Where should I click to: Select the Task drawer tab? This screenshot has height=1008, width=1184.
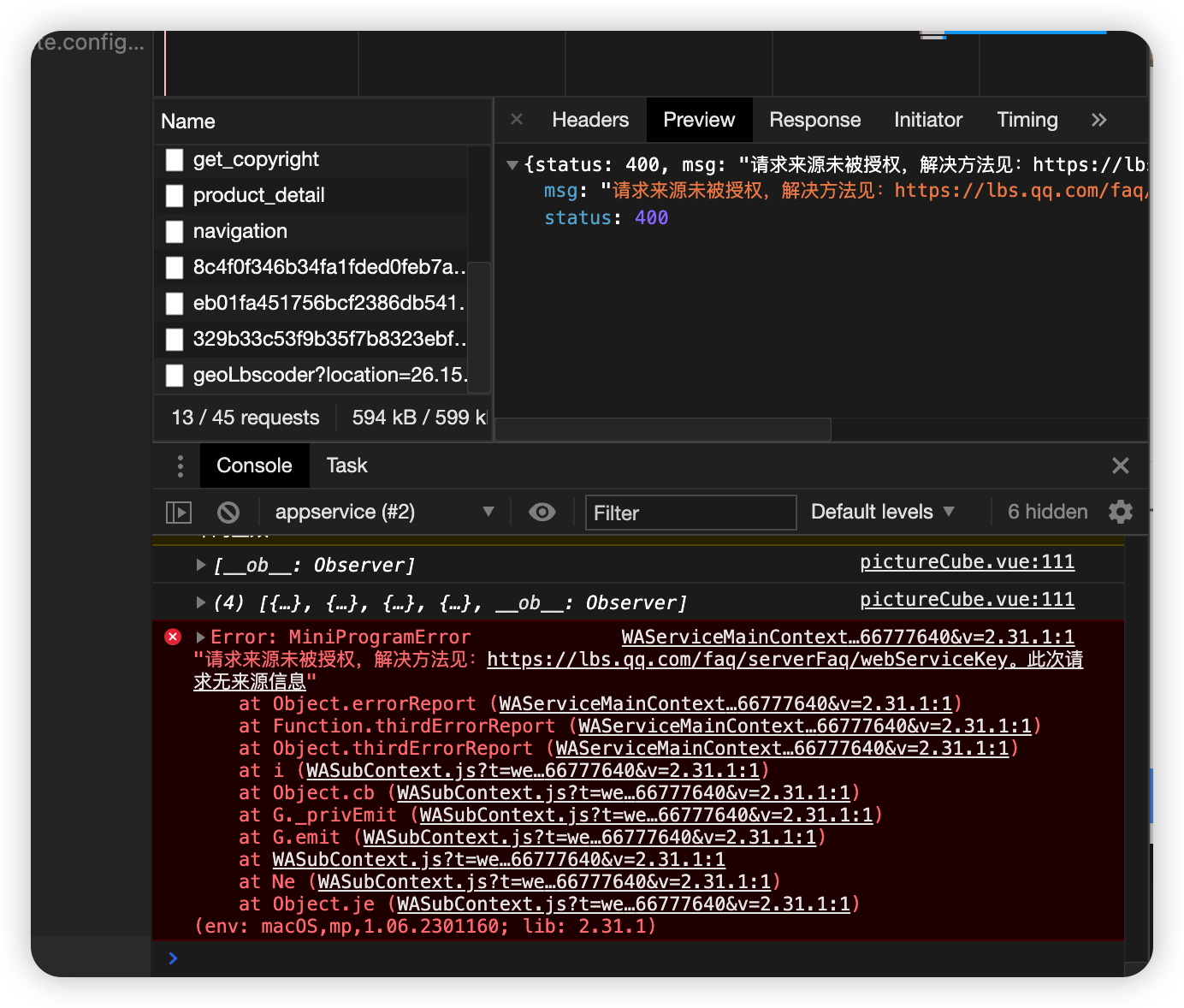point(346,465)
